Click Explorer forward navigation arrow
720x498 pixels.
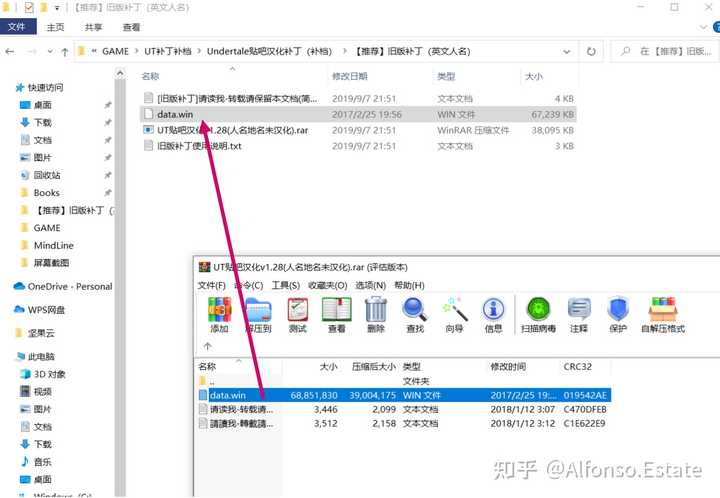[x=32, y=51]
